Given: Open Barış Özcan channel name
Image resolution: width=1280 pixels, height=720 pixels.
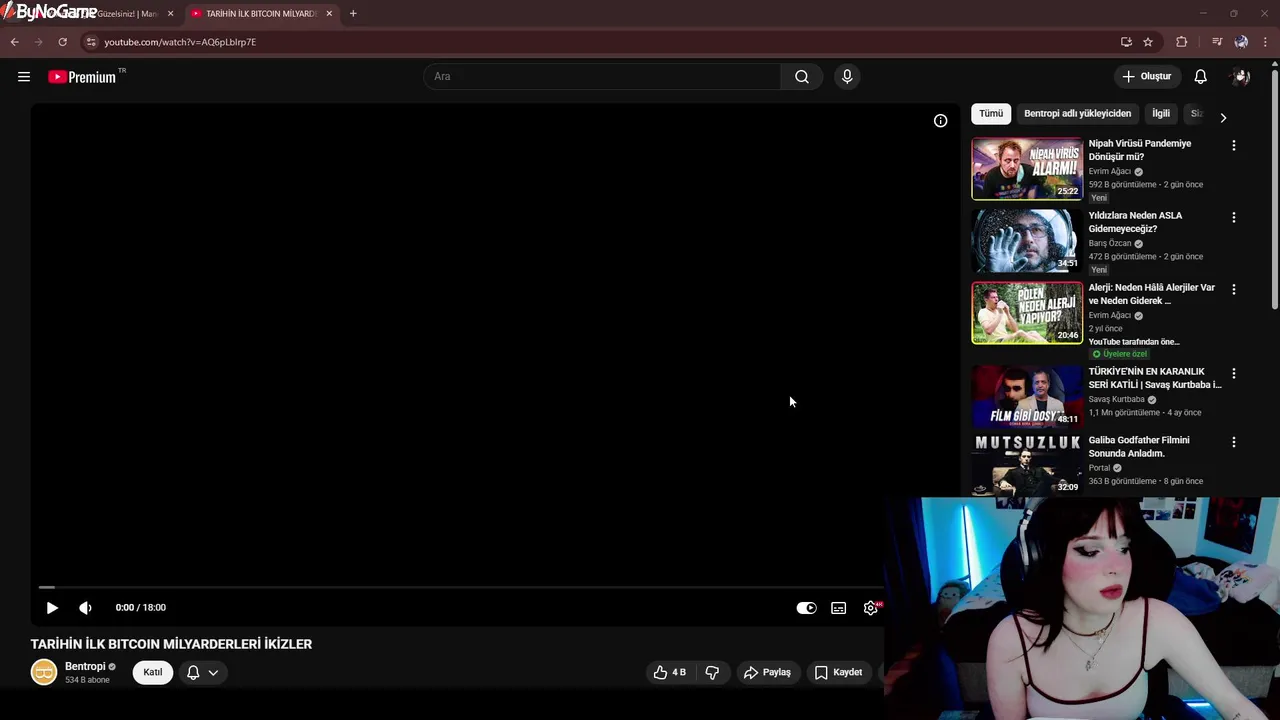Looking at the screenshot, I should pos(1110,244).
